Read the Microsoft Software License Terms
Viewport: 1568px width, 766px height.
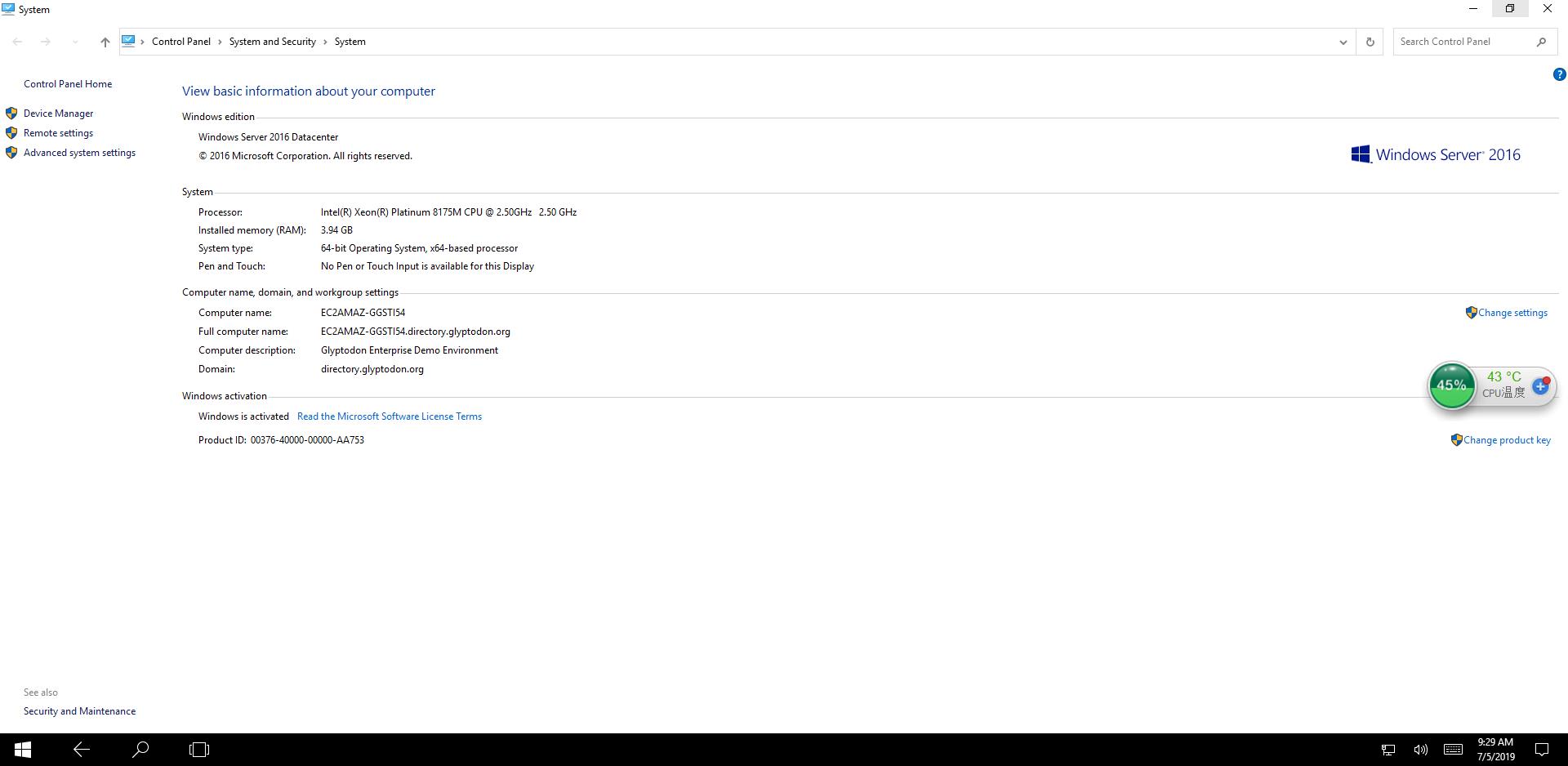click(x=390, y=416)
